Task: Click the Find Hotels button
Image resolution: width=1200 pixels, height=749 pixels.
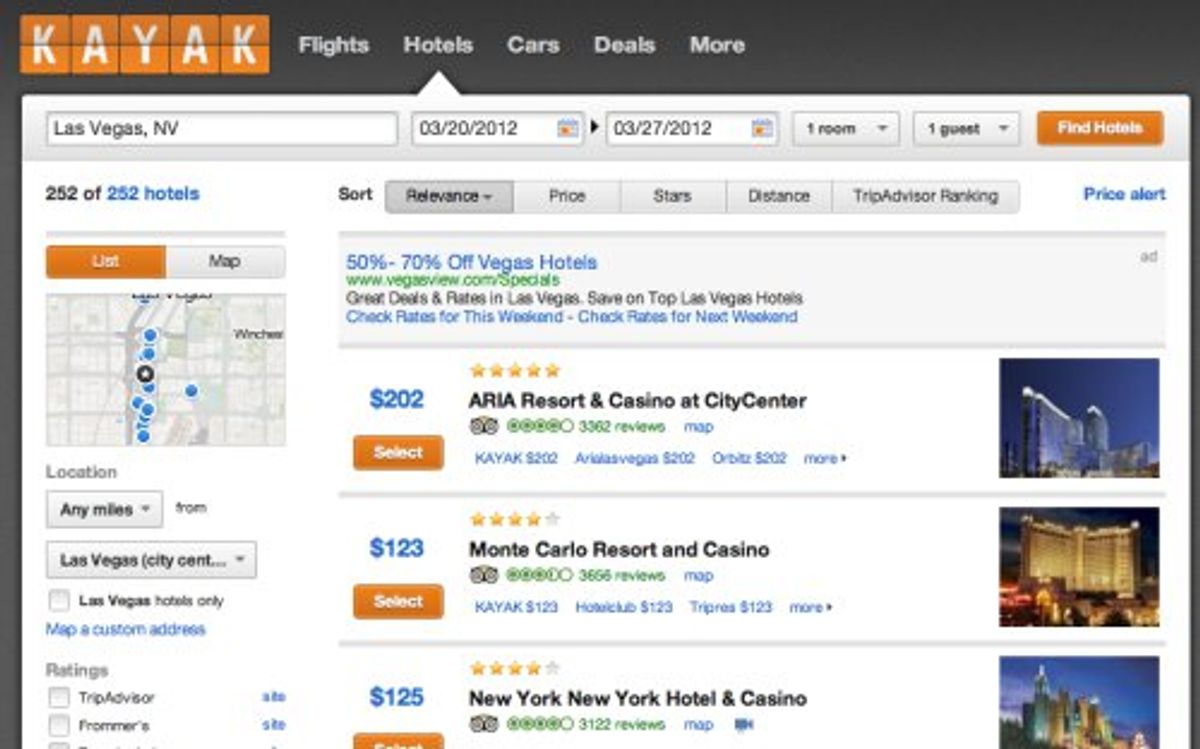Action: tap(1098, 128)
